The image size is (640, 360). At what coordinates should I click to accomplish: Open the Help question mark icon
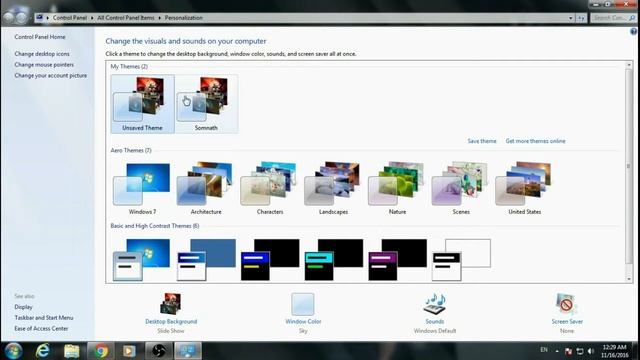point(633,31)
